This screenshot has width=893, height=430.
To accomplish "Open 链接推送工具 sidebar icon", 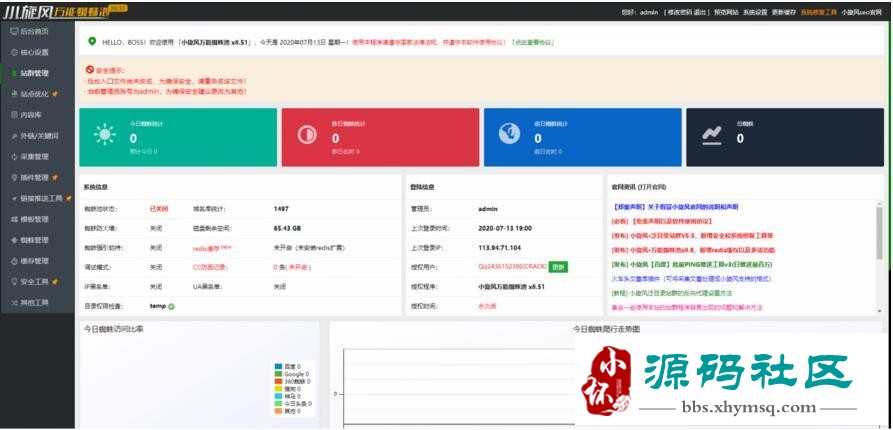I will click(x=14, y=199).
